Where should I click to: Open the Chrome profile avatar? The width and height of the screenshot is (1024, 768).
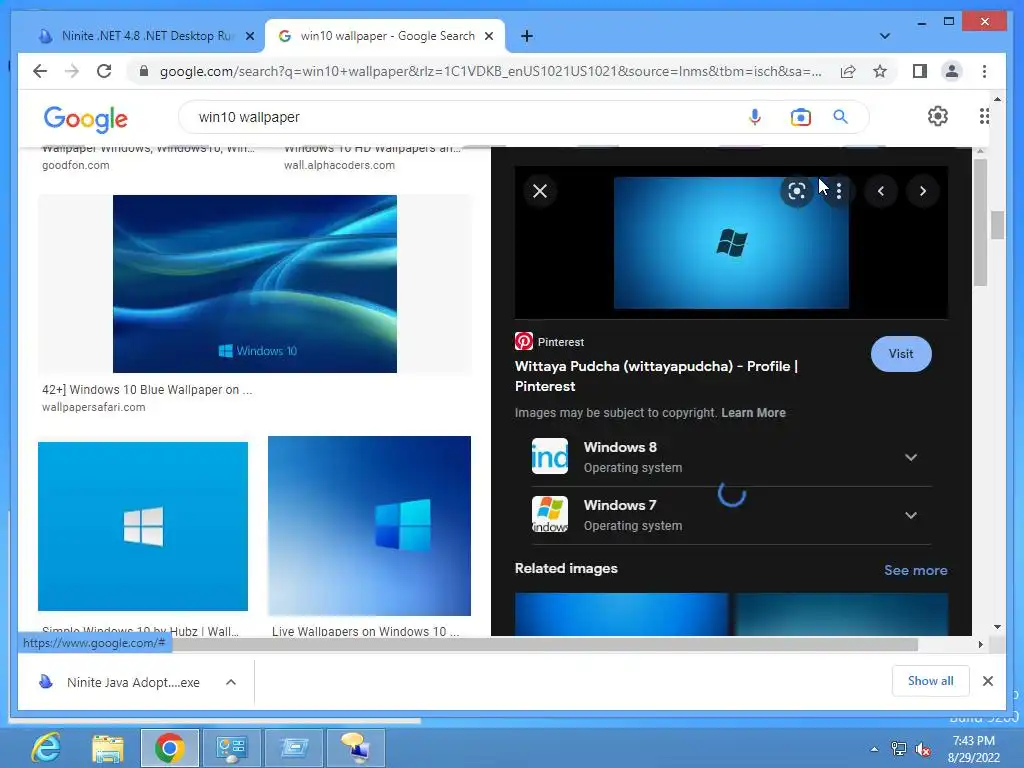tap(952, 71)
